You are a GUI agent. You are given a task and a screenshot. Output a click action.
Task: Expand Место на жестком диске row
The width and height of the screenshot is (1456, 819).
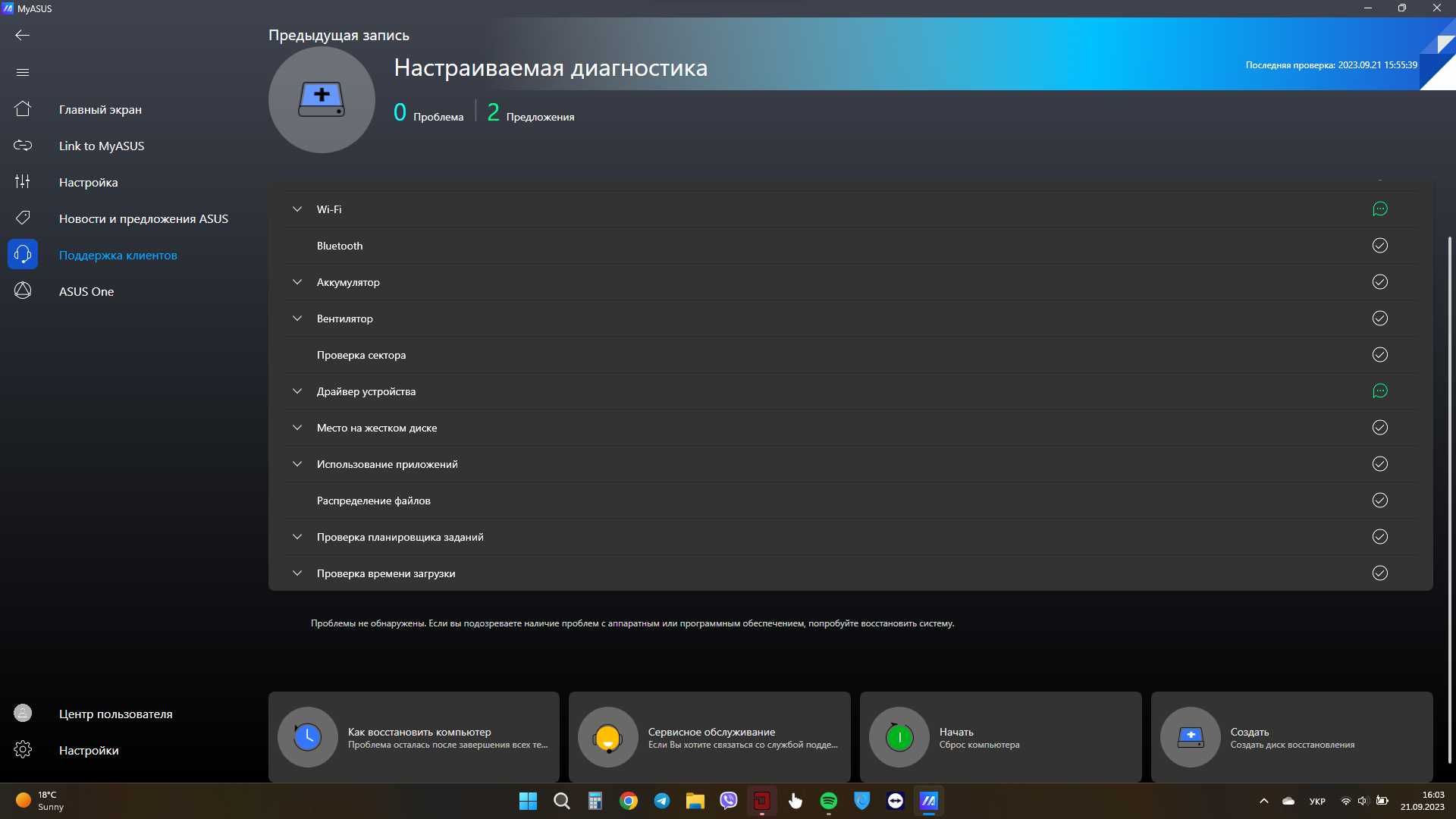pos(297,428)
